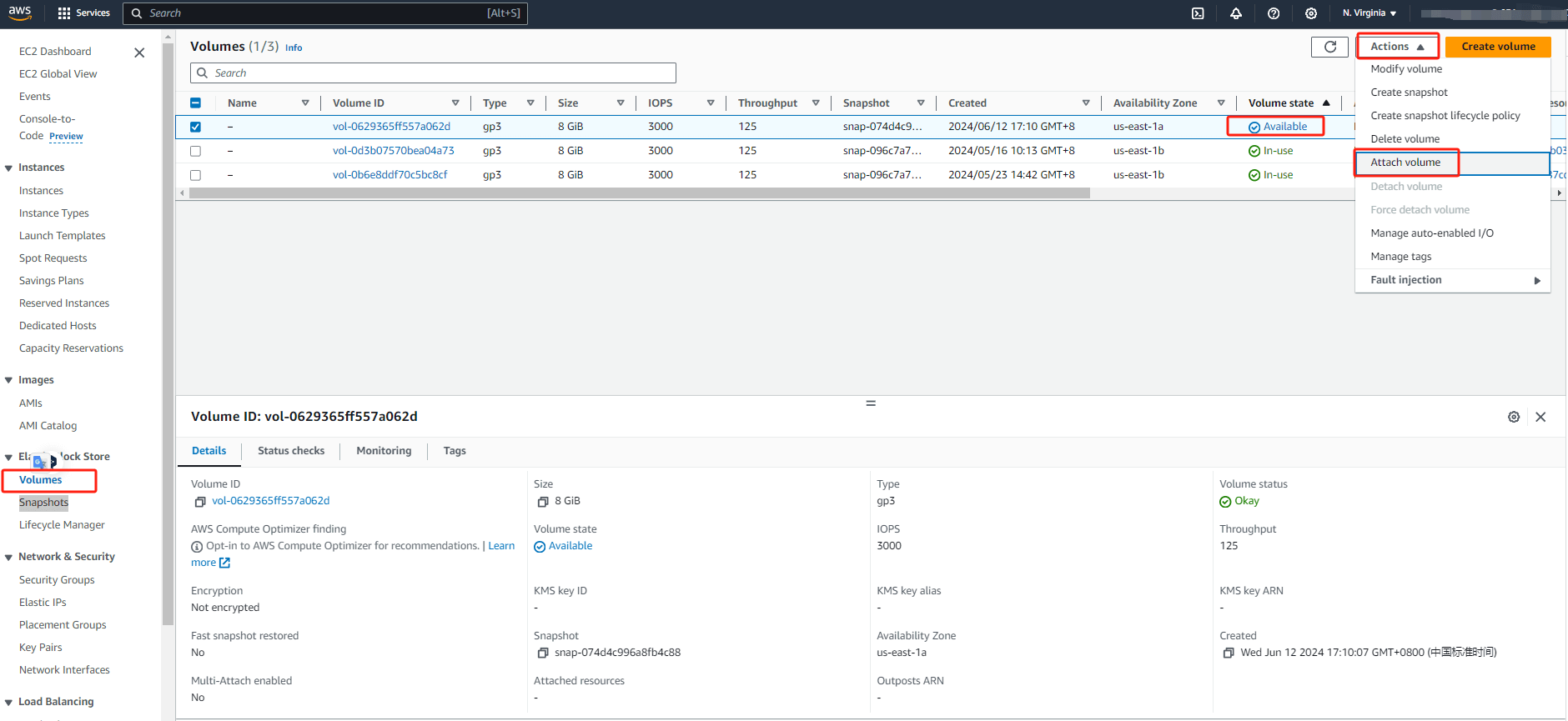Click the Okay status in Volume status

click(x=1239, y=501)
